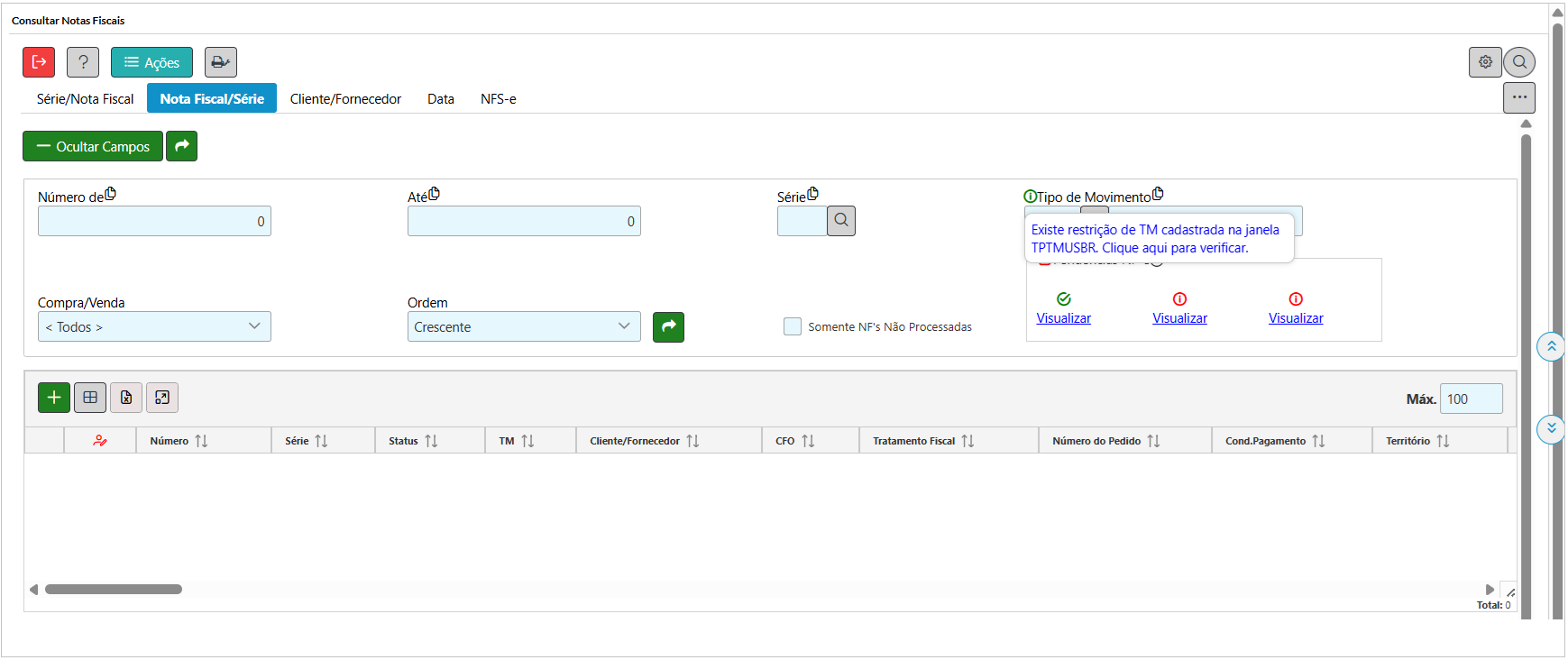The width and height of the screenshot is (1568, 660).
Task: Click the red exit icon button
Action: point(39,62)
